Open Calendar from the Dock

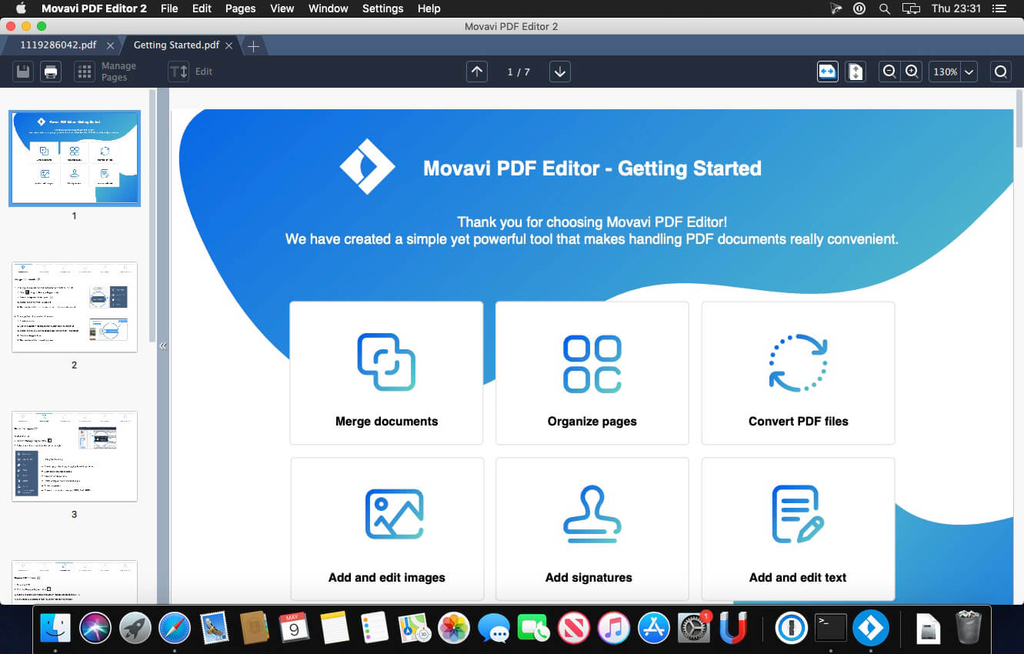tap(294, 628)
